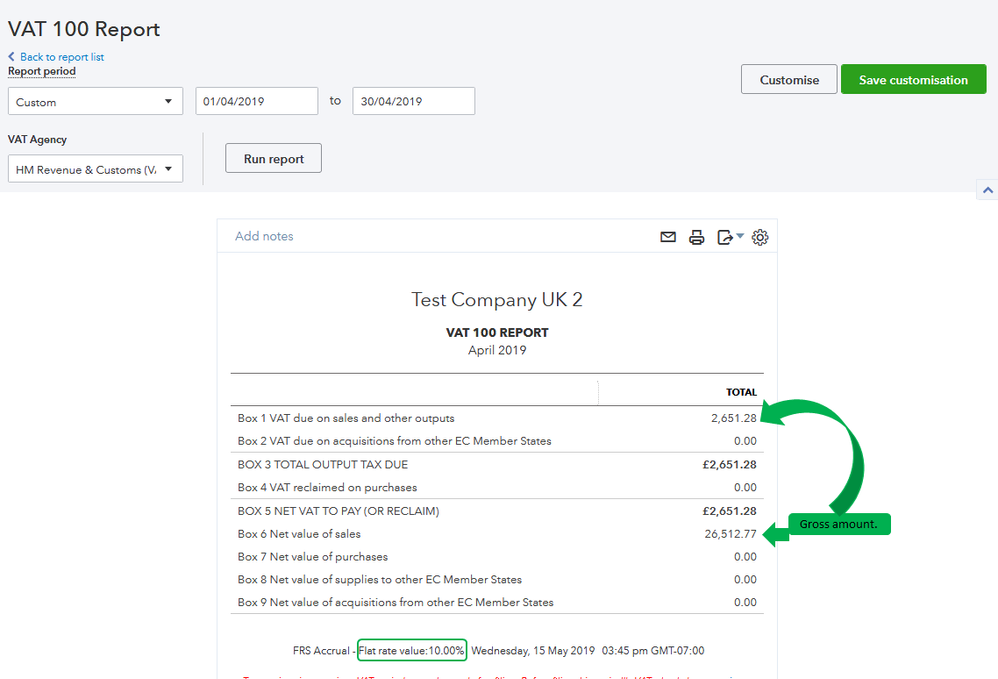
Task: Print the VAT 100 report
Action: click(x=696, y=237)
